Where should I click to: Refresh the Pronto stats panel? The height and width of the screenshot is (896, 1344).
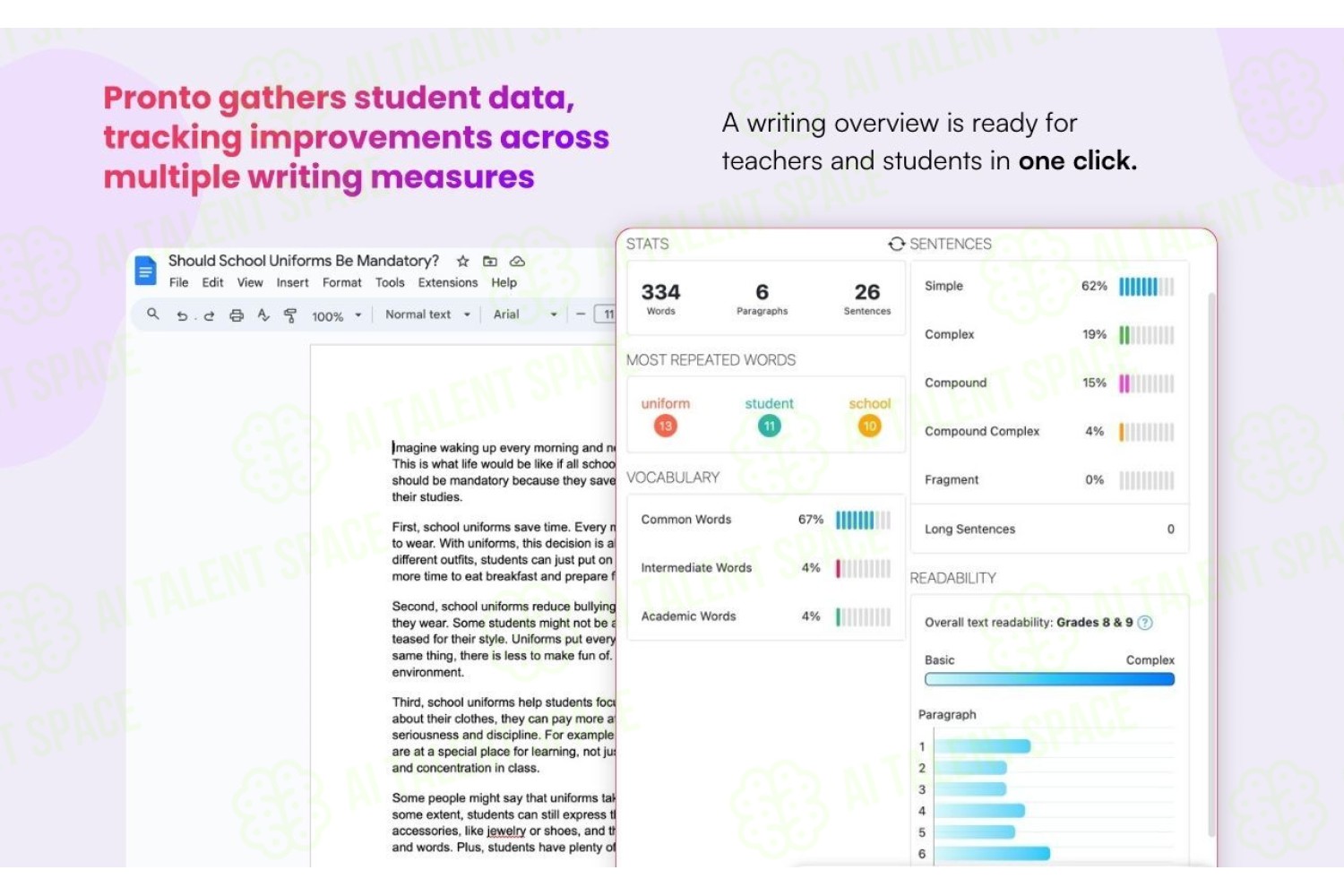(896, 244)
